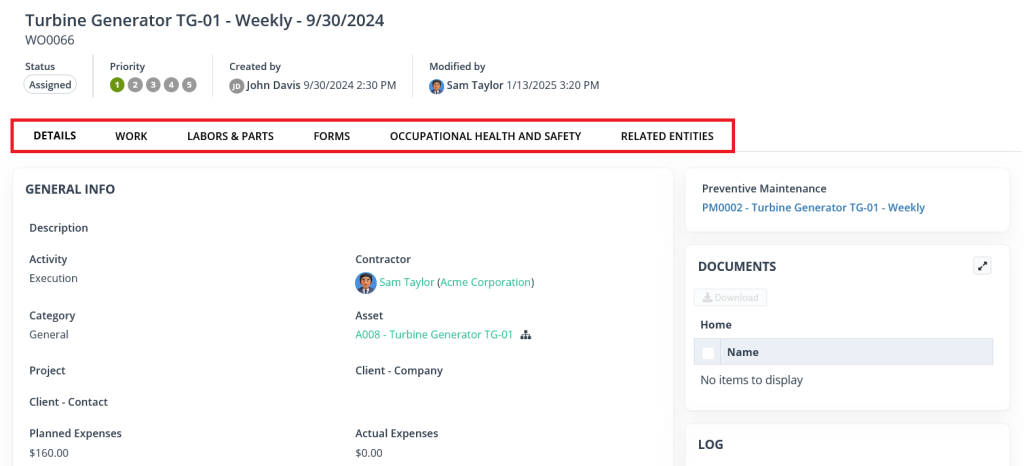Set priority to level 4
The image size is (1024, 466).
pos(171,85)
